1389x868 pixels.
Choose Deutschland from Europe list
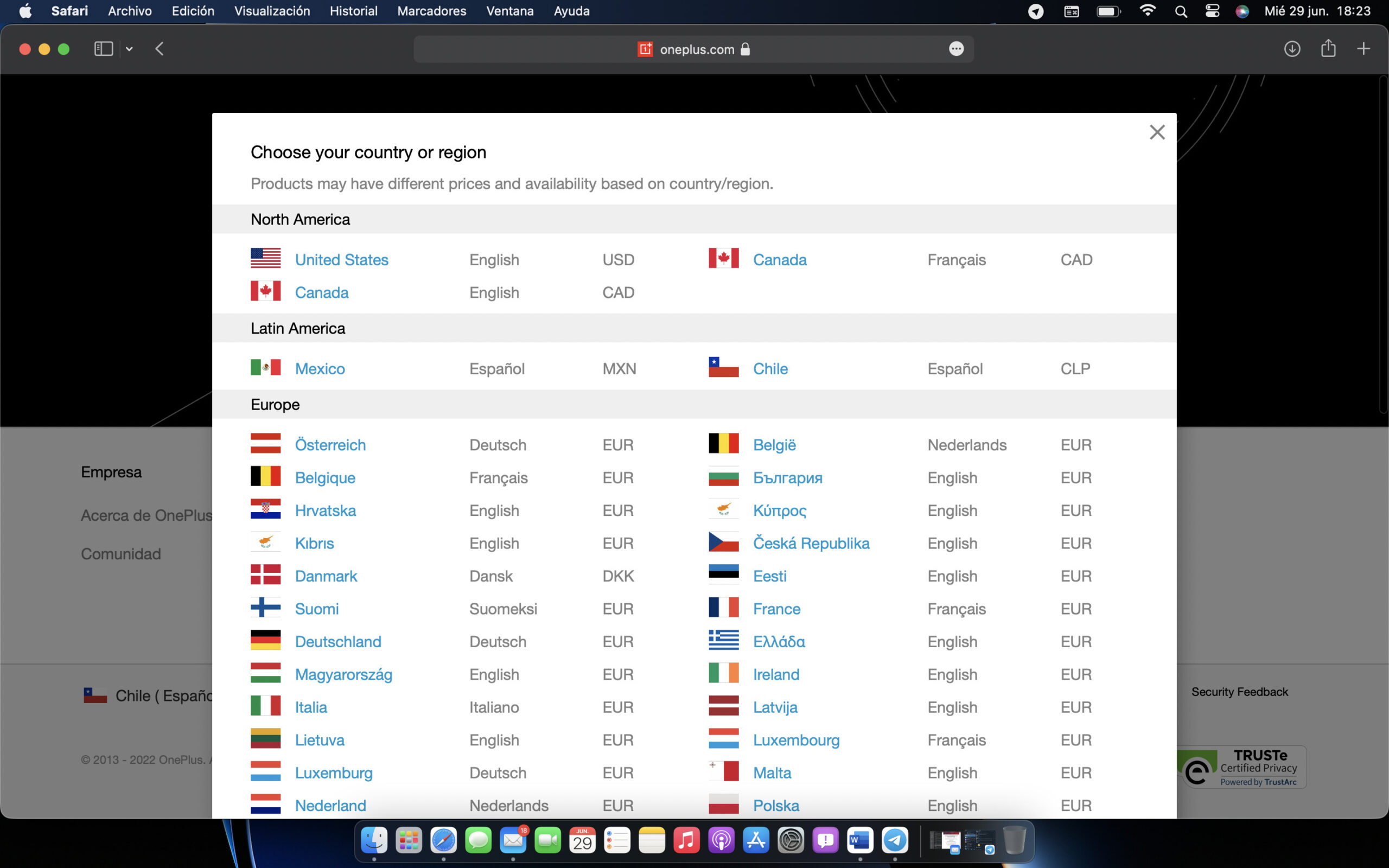337,641
